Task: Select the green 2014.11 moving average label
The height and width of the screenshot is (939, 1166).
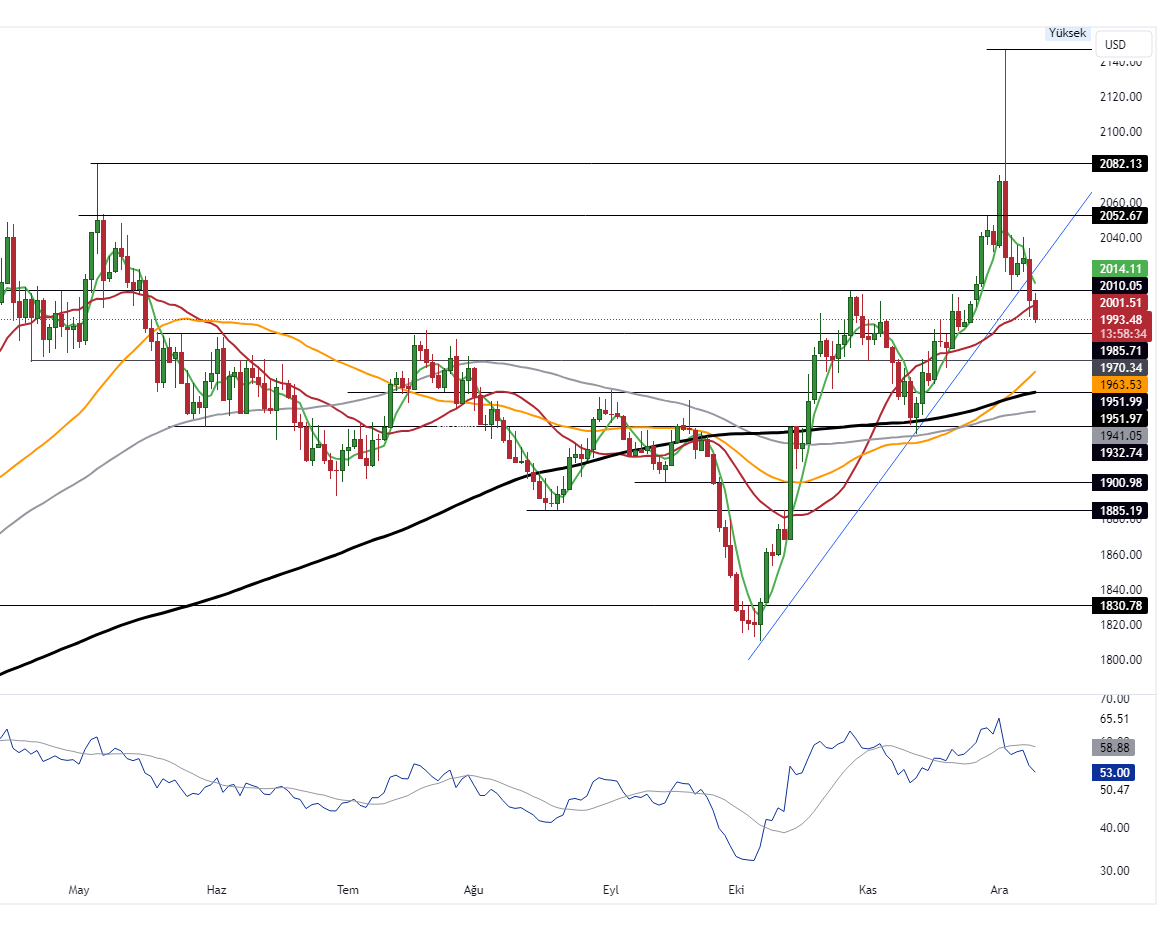Action: point(1120,268)
